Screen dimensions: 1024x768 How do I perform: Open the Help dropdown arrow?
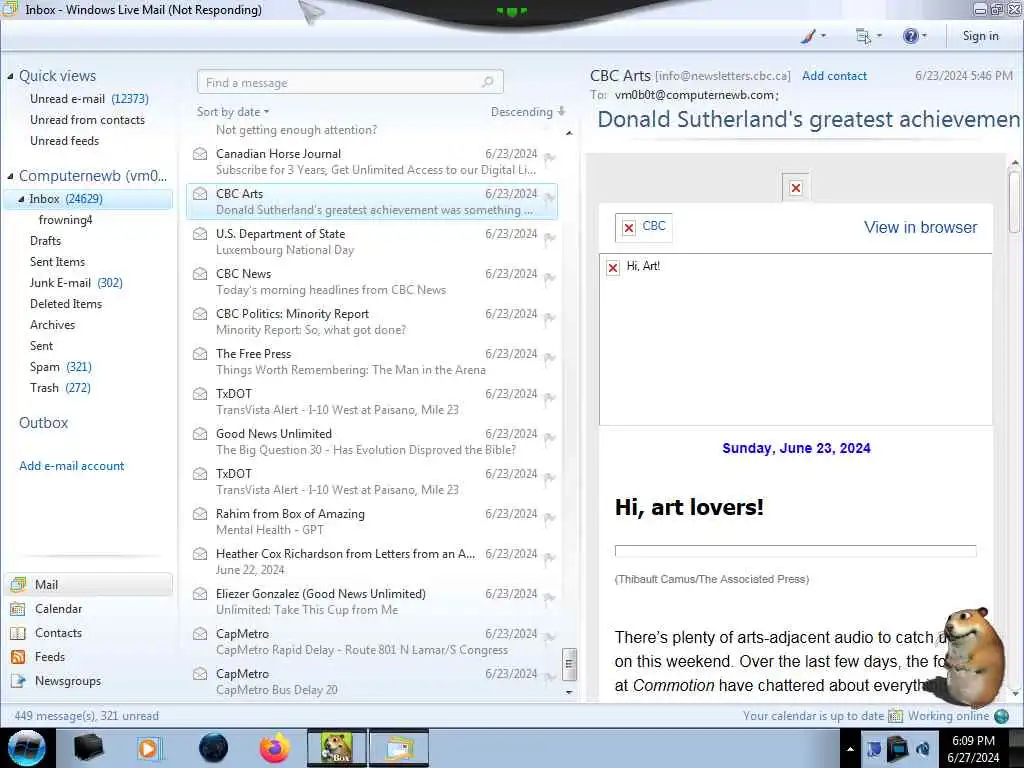pos(925,36)
